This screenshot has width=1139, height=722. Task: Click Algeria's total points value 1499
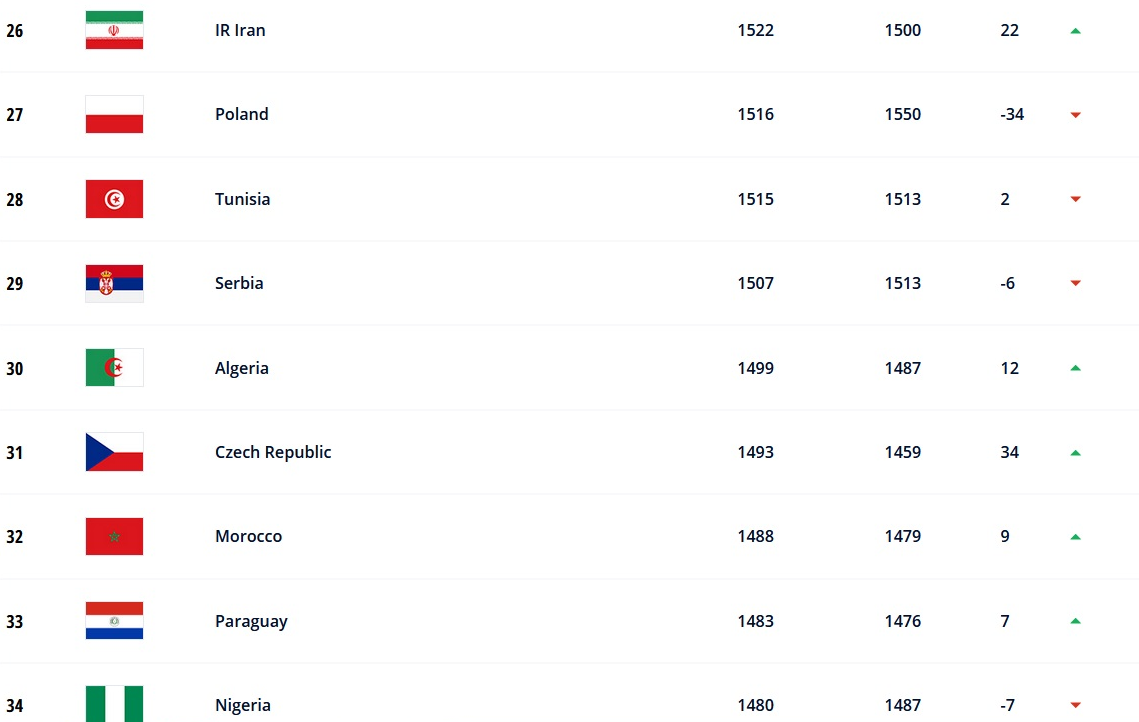click(x=756, y=368)
